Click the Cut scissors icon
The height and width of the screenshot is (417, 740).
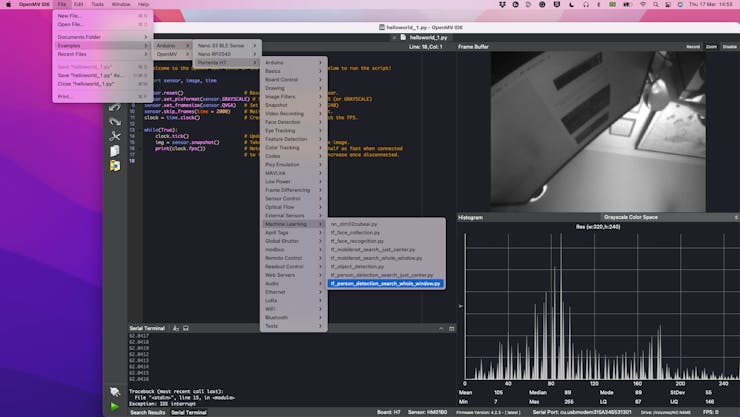tap(115, 136)
